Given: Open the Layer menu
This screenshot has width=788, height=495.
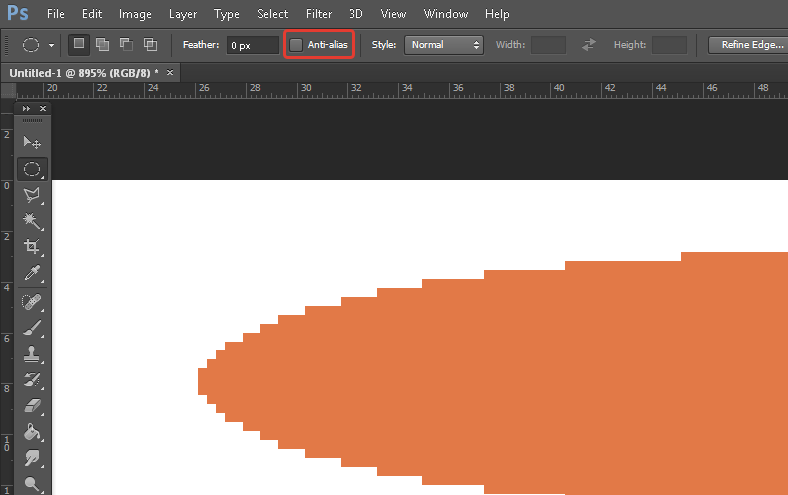Looking at the screenshot, I should click(x=183, y=14).
